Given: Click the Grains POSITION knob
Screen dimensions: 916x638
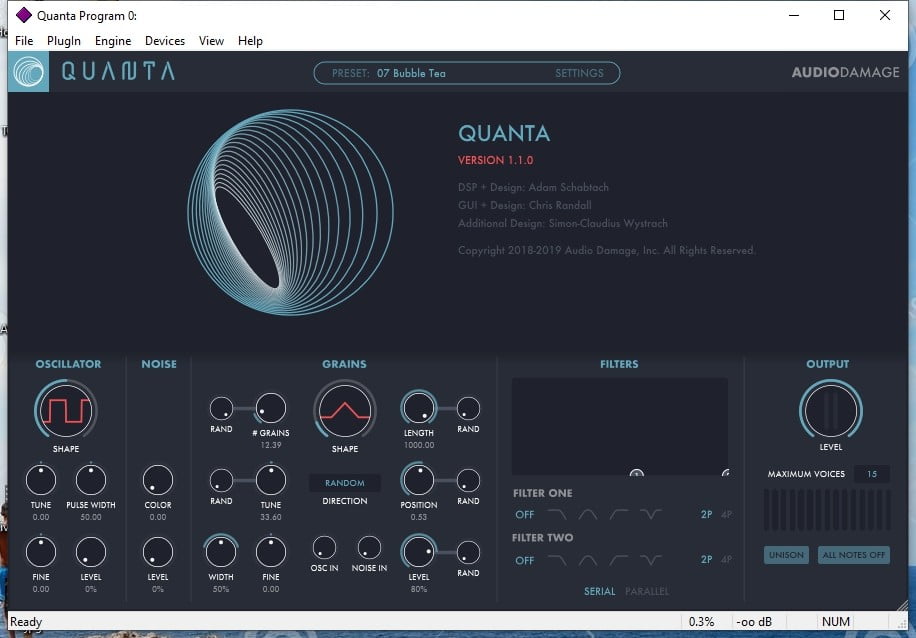Looking at the screenshot, I should click(419, 480).
